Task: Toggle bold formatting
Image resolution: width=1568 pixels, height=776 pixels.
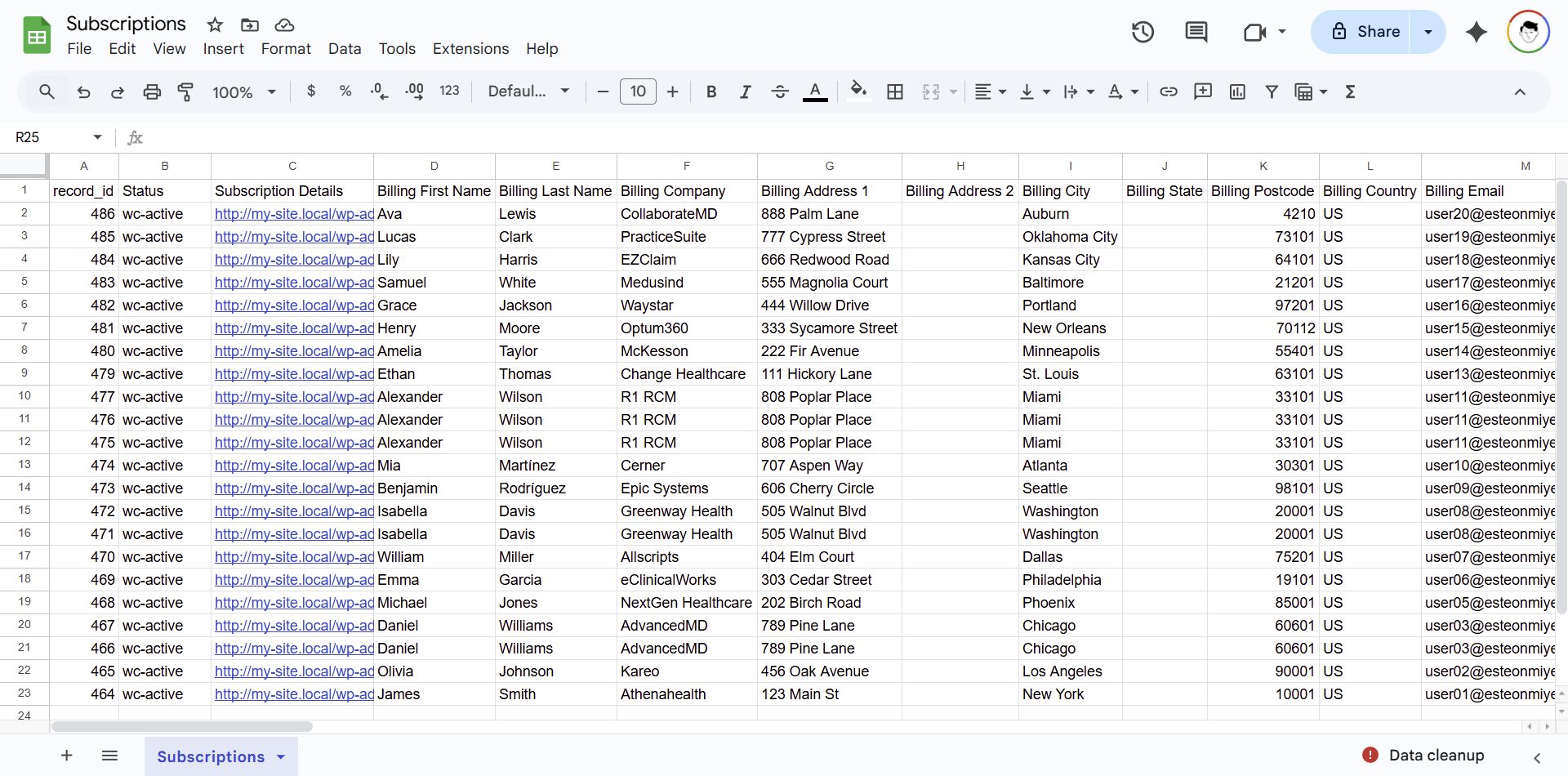Action: (711, 91)
